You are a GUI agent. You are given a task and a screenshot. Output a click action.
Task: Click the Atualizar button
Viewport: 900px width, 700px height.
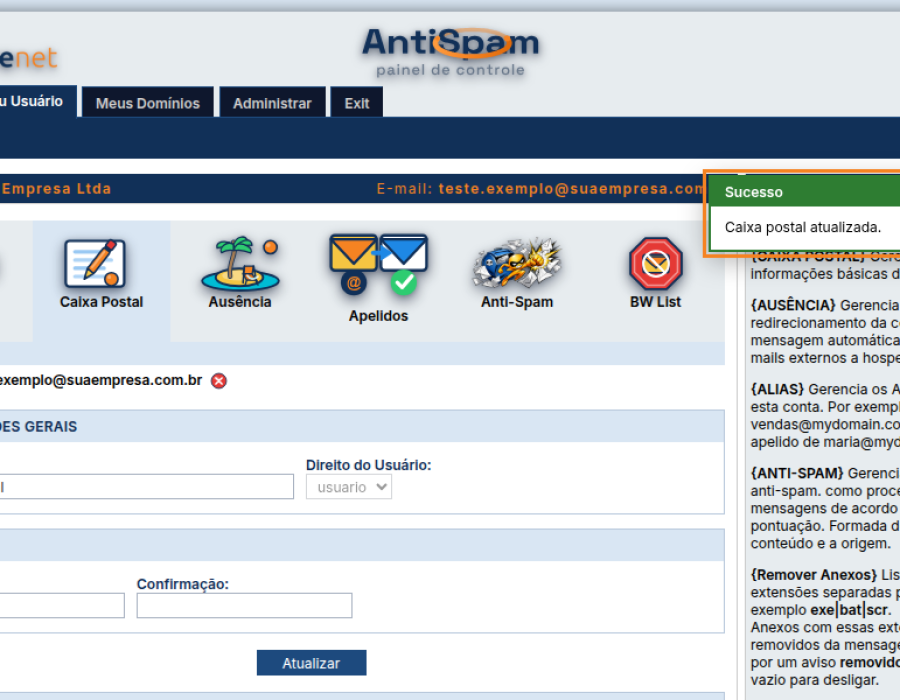311,663
